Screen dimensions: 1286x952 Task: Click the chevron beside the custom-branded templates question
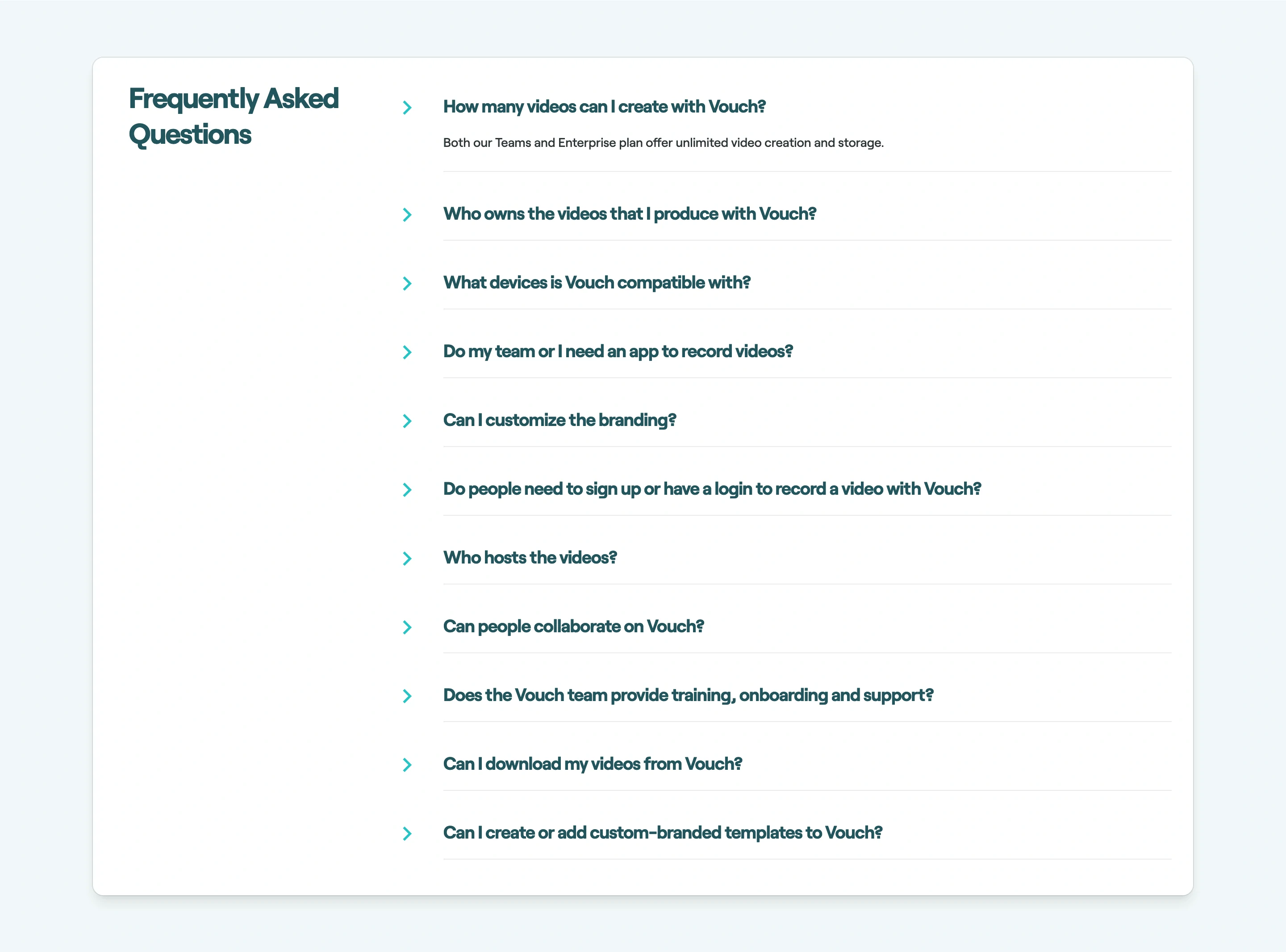click(409, 833)
